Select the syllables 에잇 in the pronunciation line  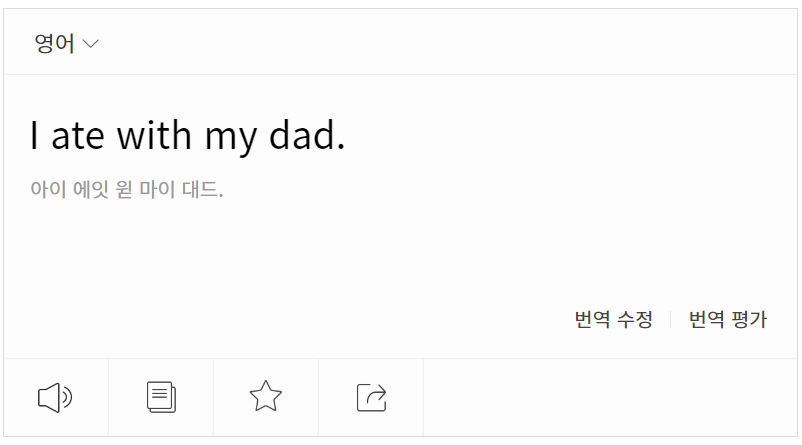[91, 189]
